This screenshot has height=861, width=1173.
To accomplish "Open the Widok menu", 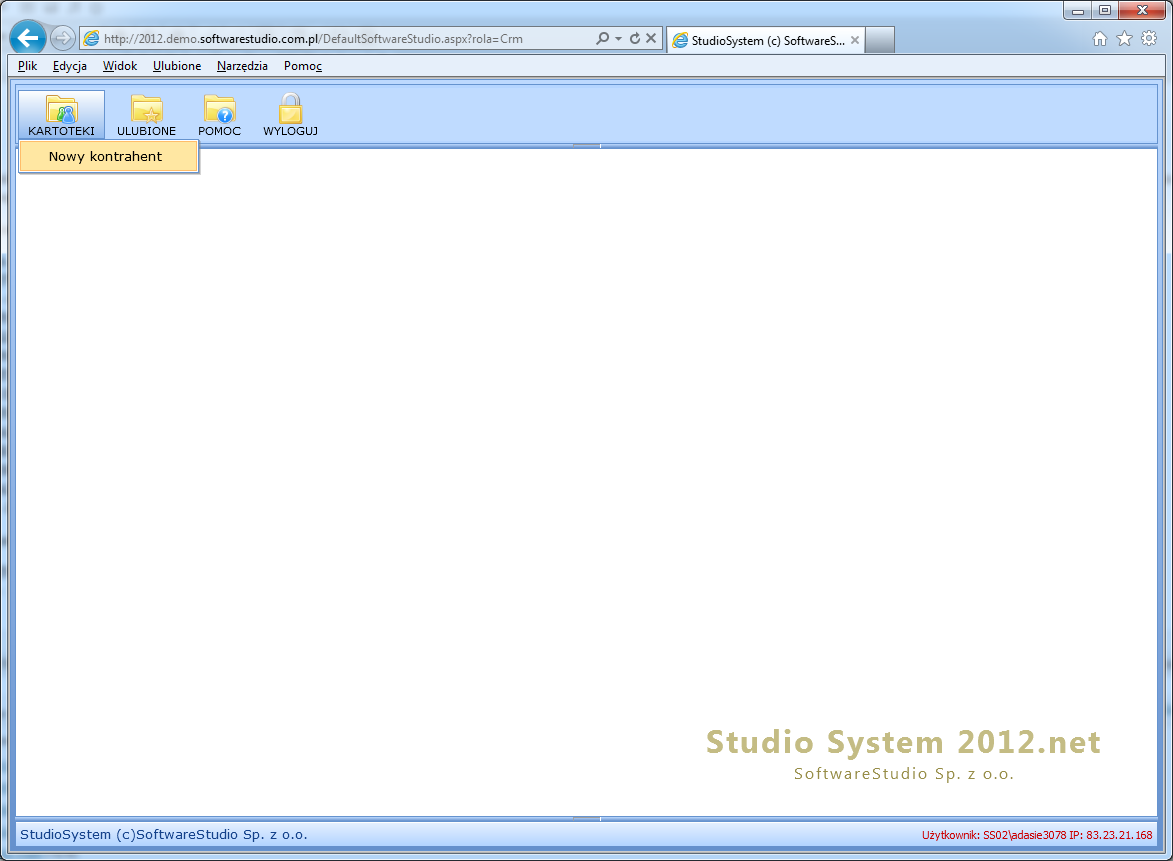I will [x=120, y=66].
